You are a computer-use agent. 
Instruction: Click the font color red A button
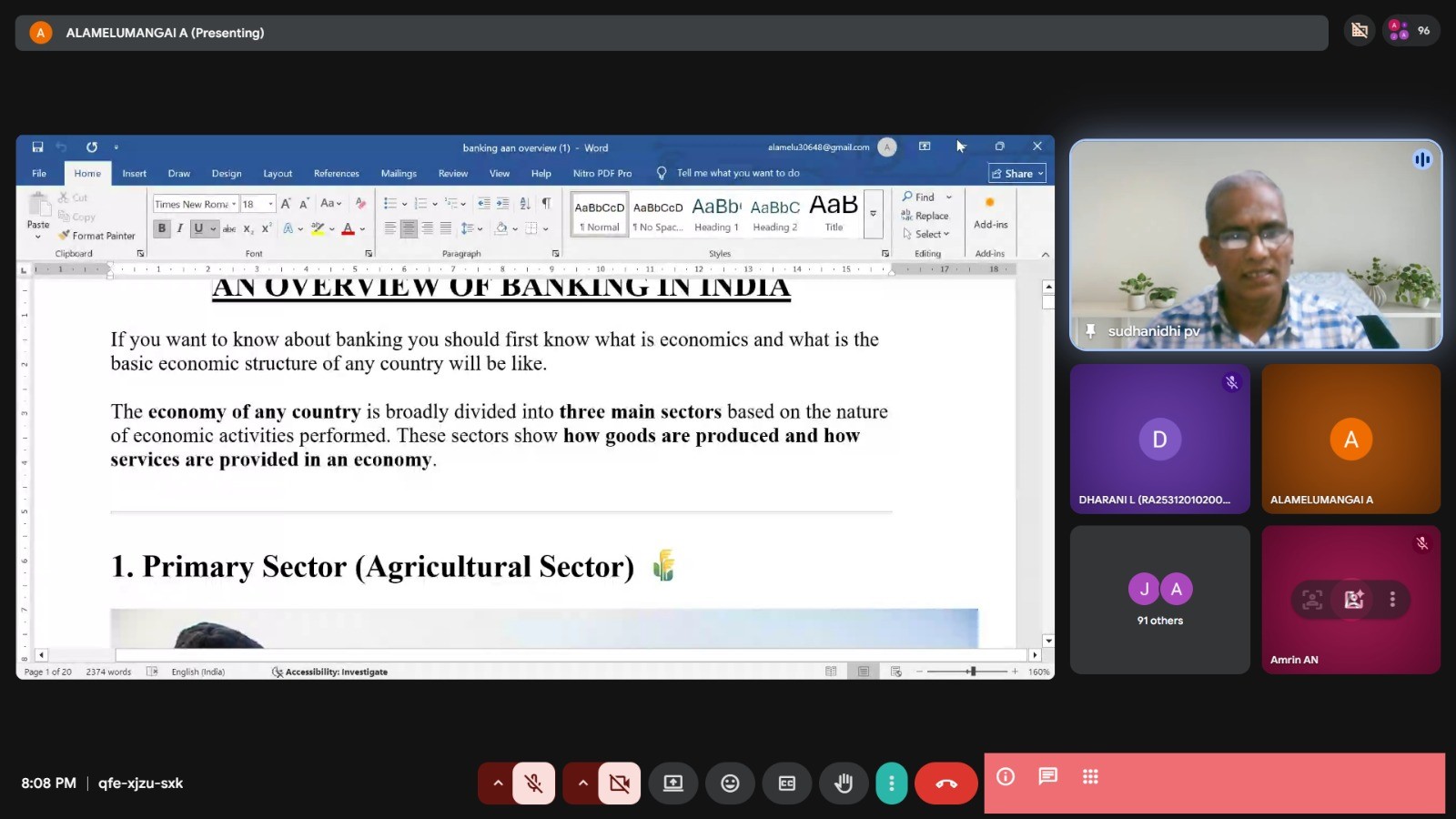tap(348, 228)
